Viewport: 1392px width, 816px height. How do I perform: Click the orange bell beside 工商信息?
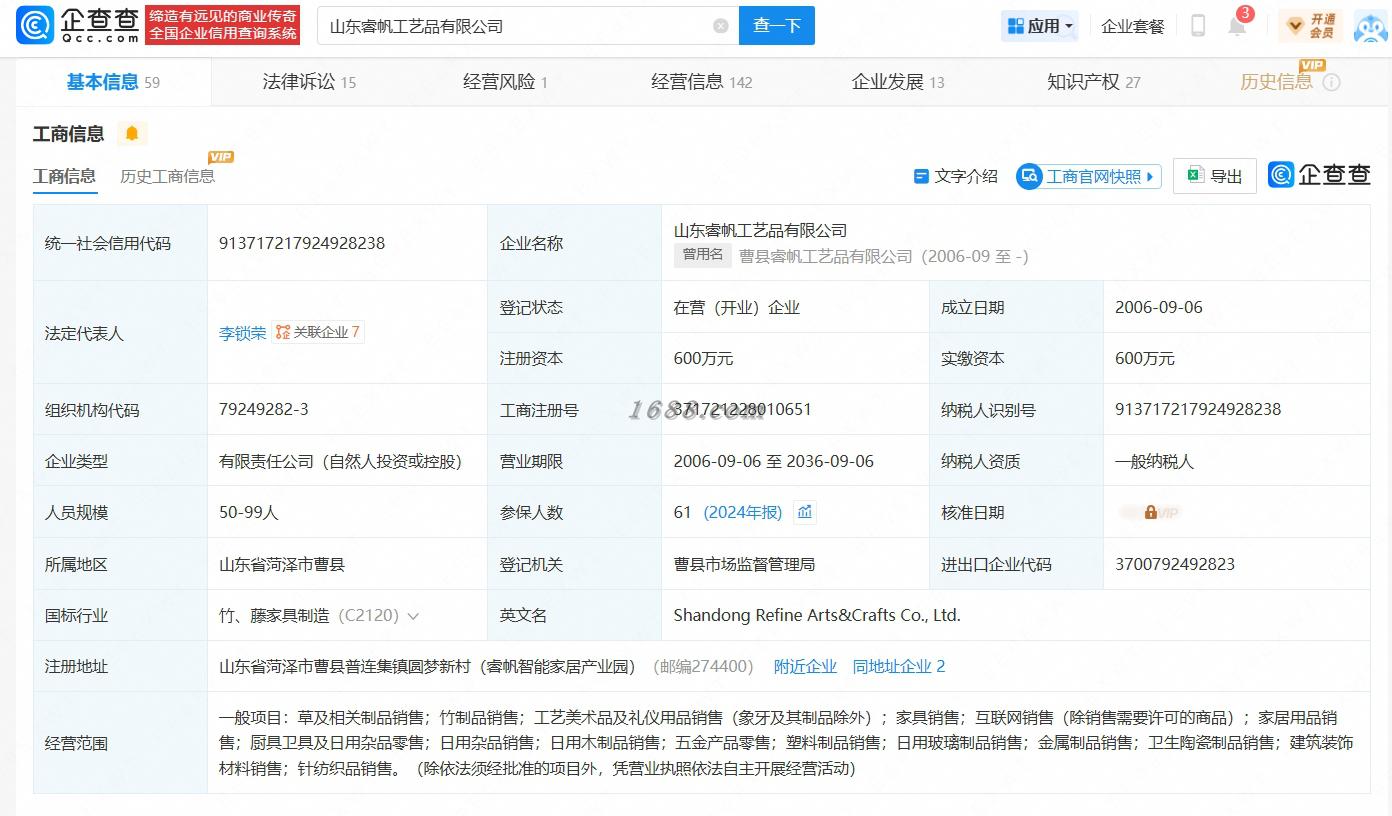click(131, 134)
